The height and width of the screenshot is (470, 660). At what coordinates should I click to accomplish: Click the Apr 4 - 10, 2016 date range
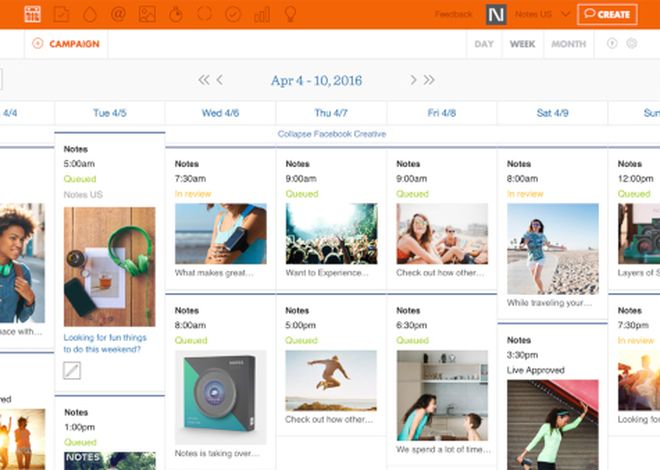tap(317, 80)
